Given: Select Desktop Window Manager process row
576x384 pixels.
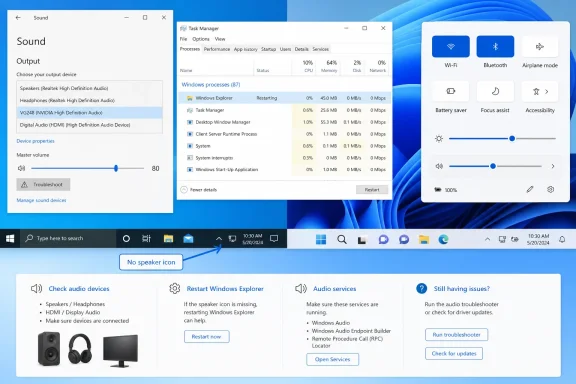Looking at the screenshot, I should pyautogui.click(x=285, y=122).
